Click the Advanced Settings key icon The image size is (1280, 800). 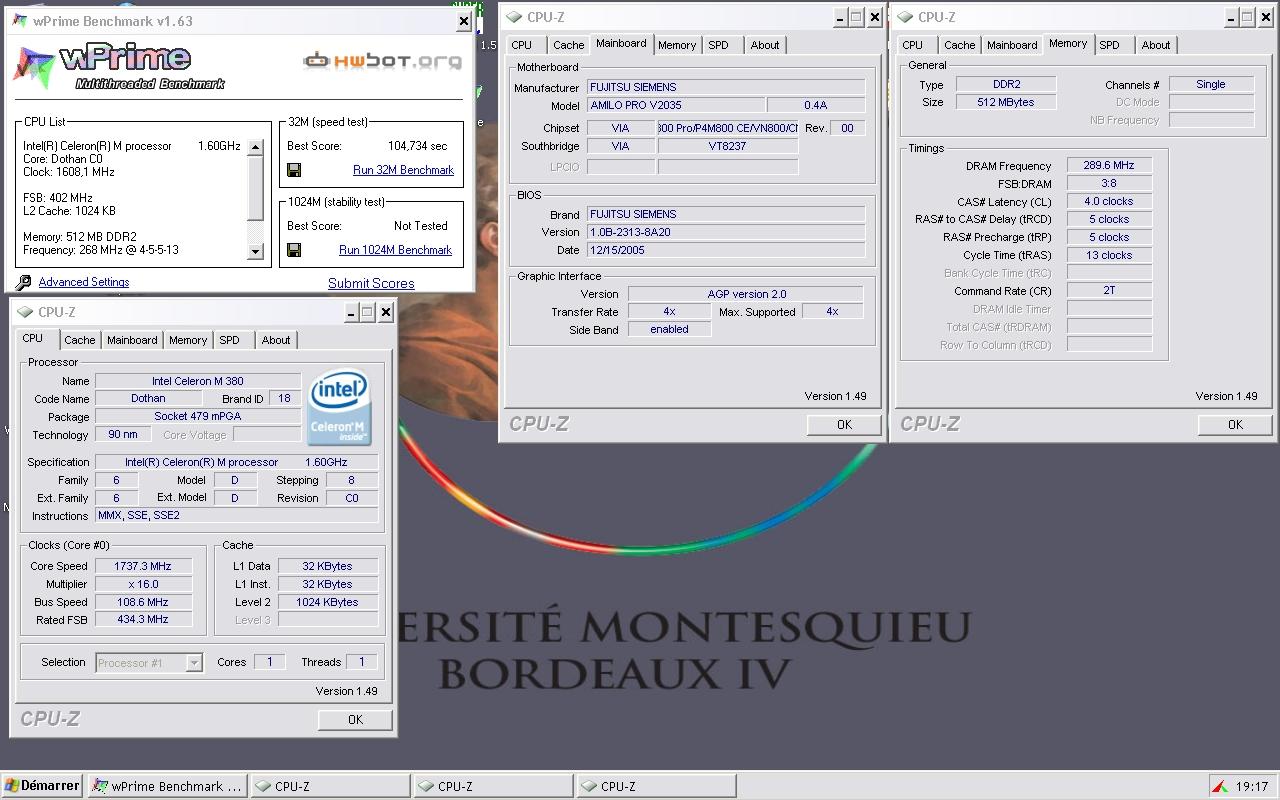click(x=24, y=282)
